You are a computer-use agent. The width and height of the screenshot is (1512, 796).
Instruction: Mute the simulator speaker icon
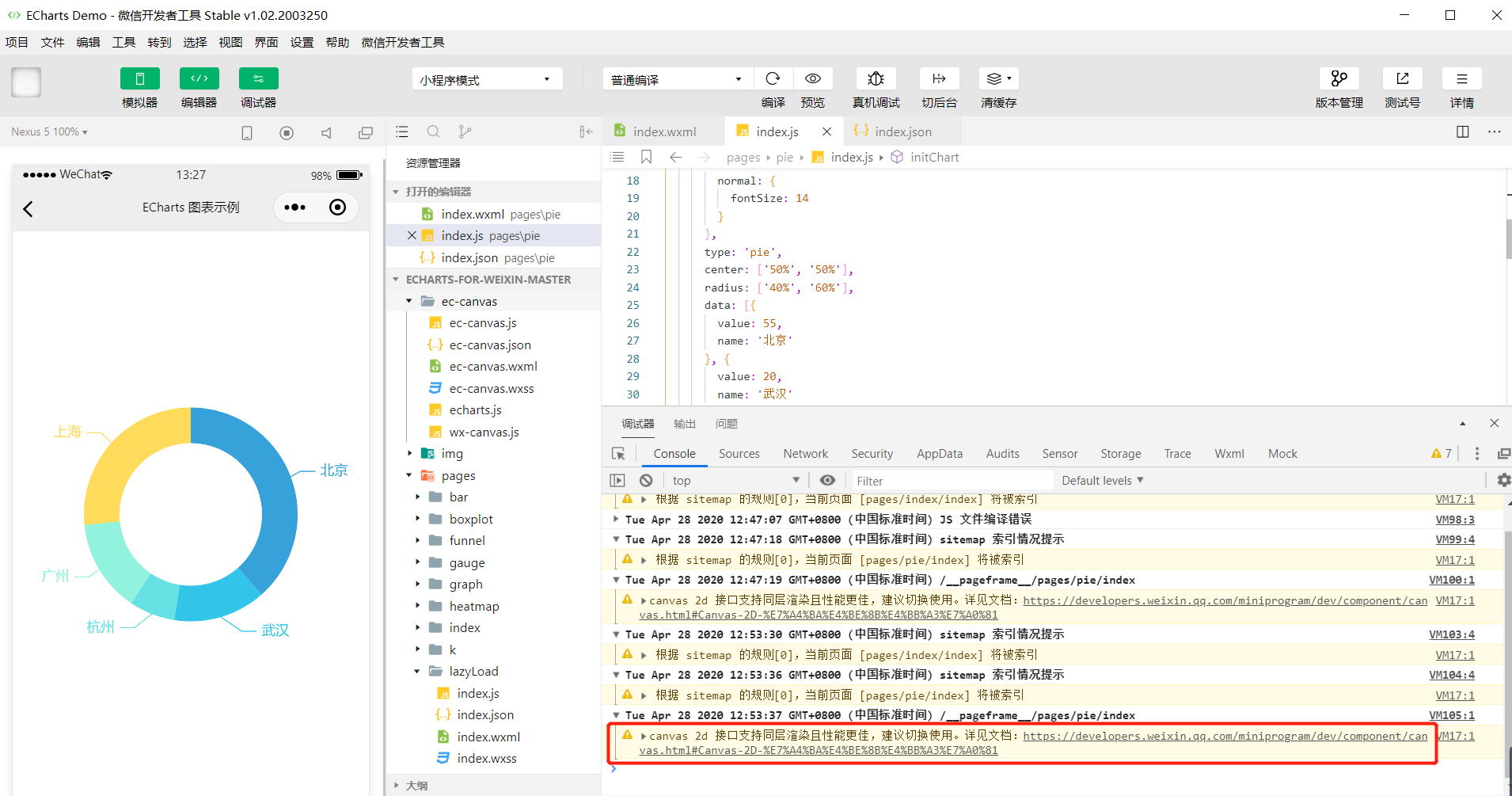click(x=326, y=131)
